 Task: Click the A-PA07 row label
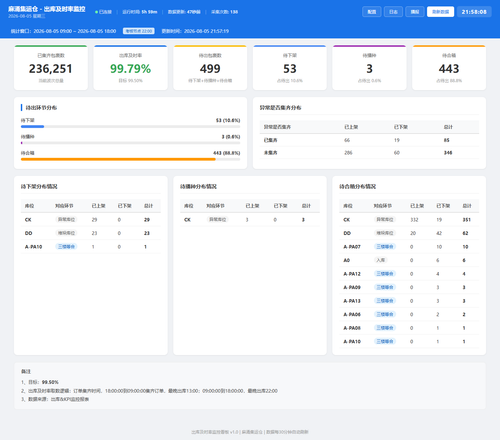(352, 247)
